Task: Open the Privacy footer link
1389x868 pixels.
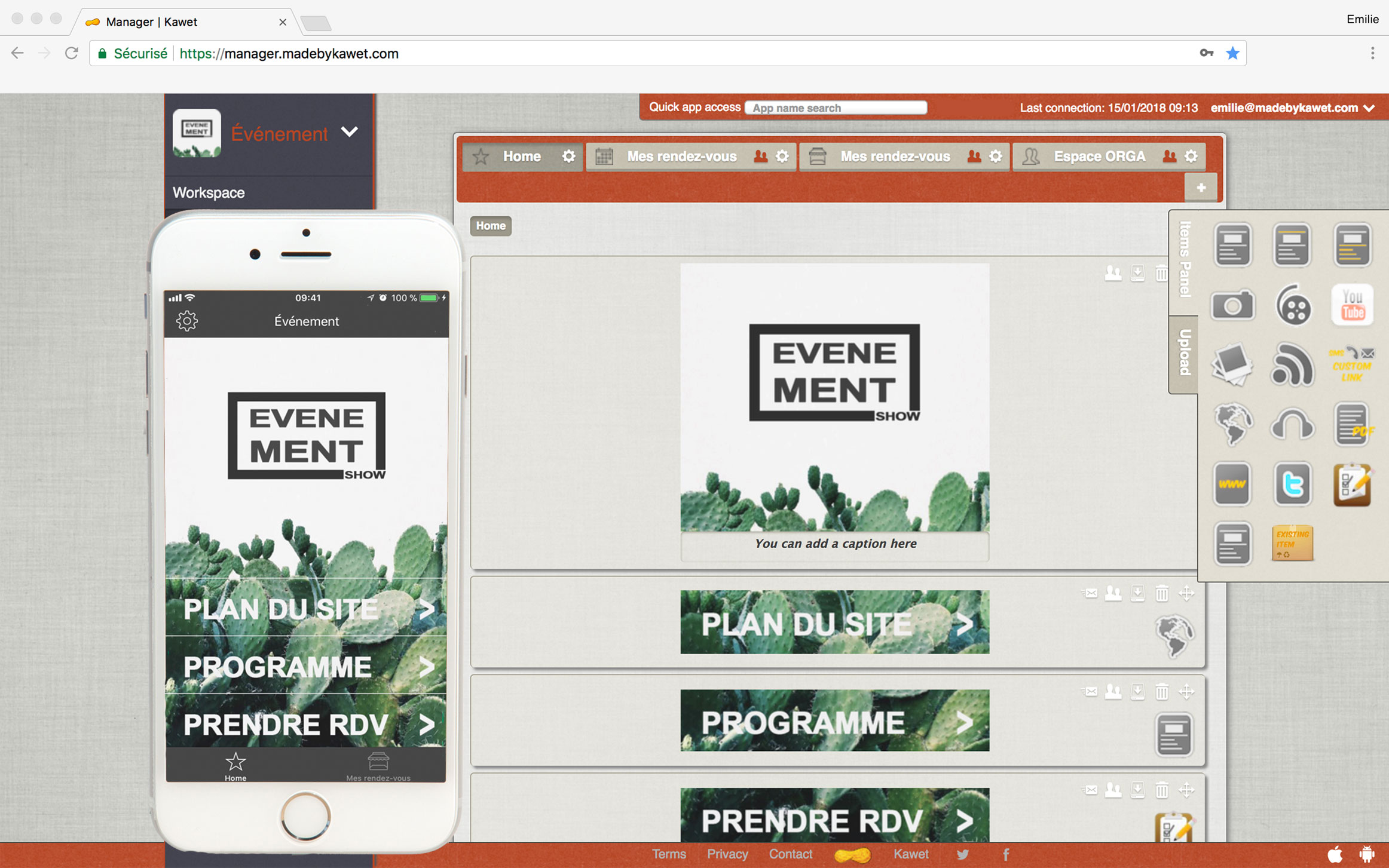Action: [727, 854]
